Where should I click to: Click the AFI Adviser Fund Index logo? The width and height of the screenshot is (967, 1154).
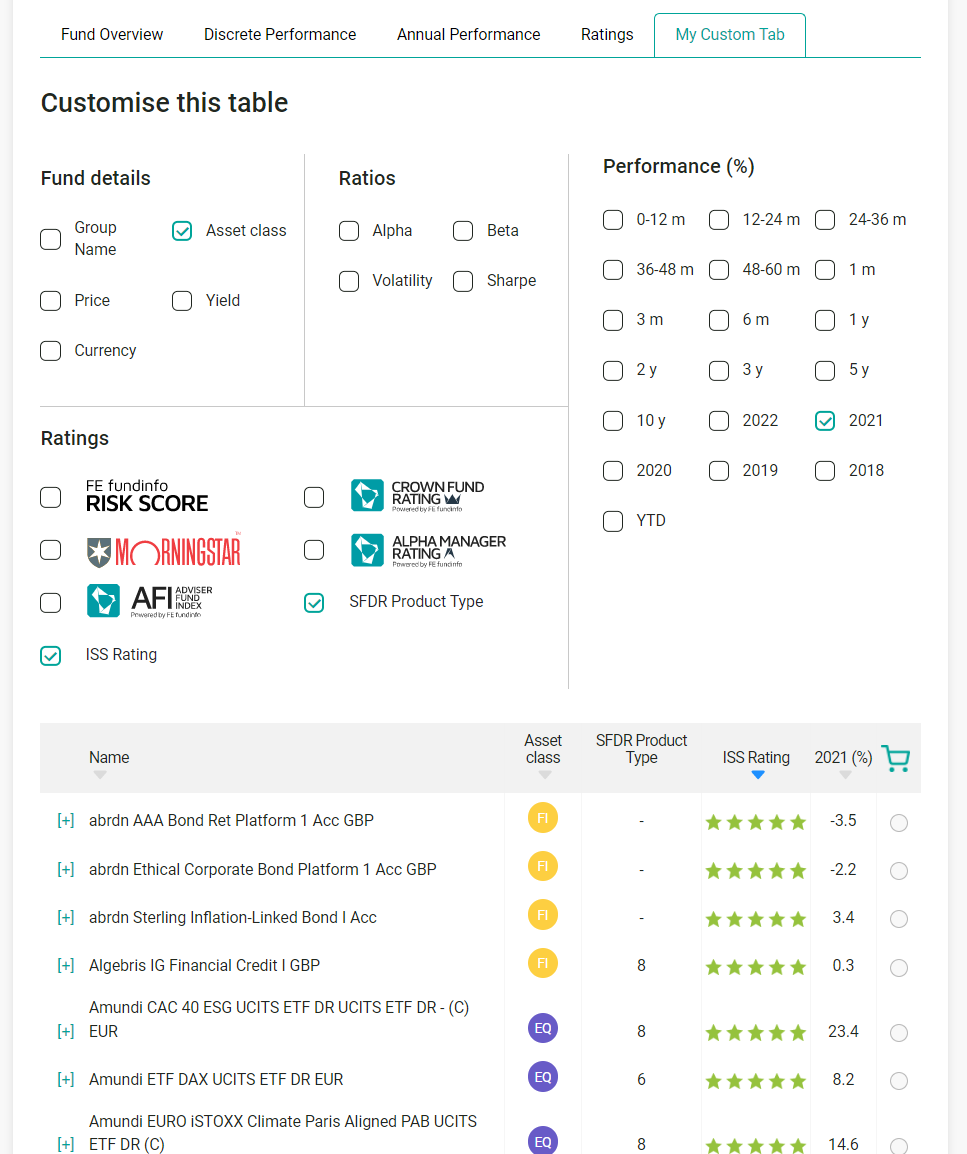pyautogui.click(x=149, y=601)
